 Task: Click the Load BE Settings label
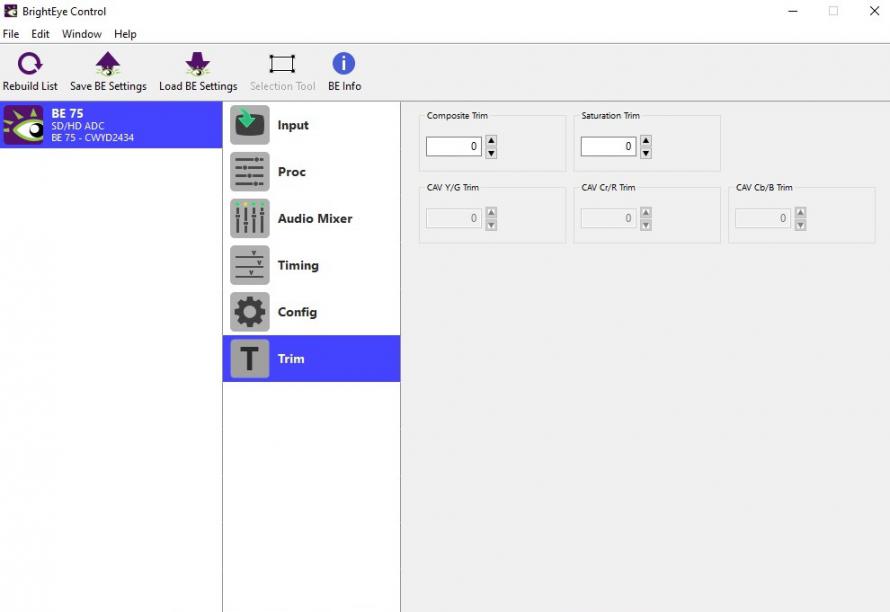click(198, 86)
